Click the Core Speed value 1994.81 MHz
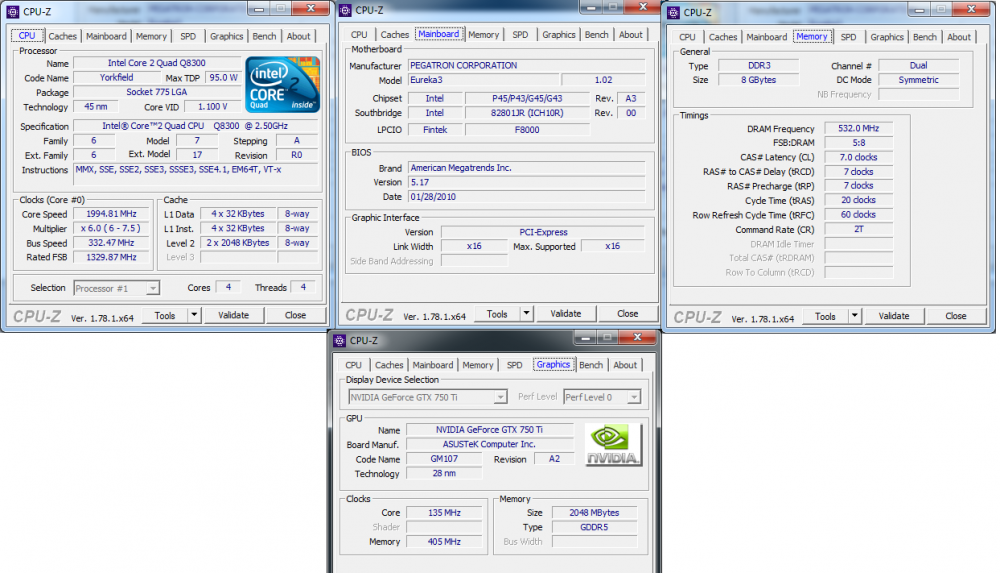 point(112,214)
